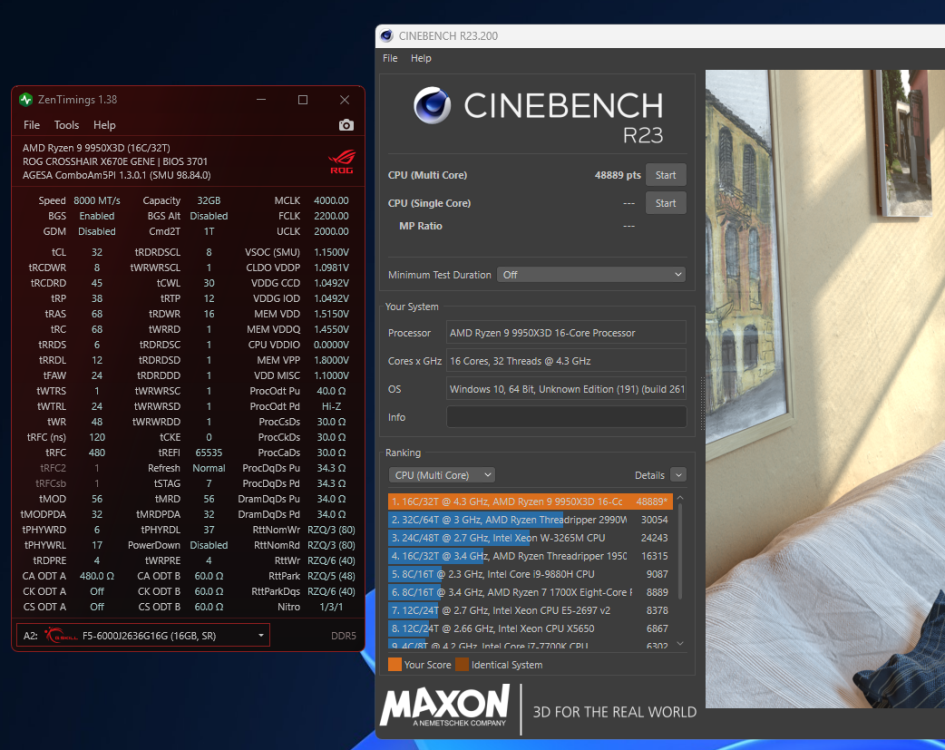The image size is (945, 750).
Task: Minimize the ZenTimings window
Action: (x=261, y=99)
